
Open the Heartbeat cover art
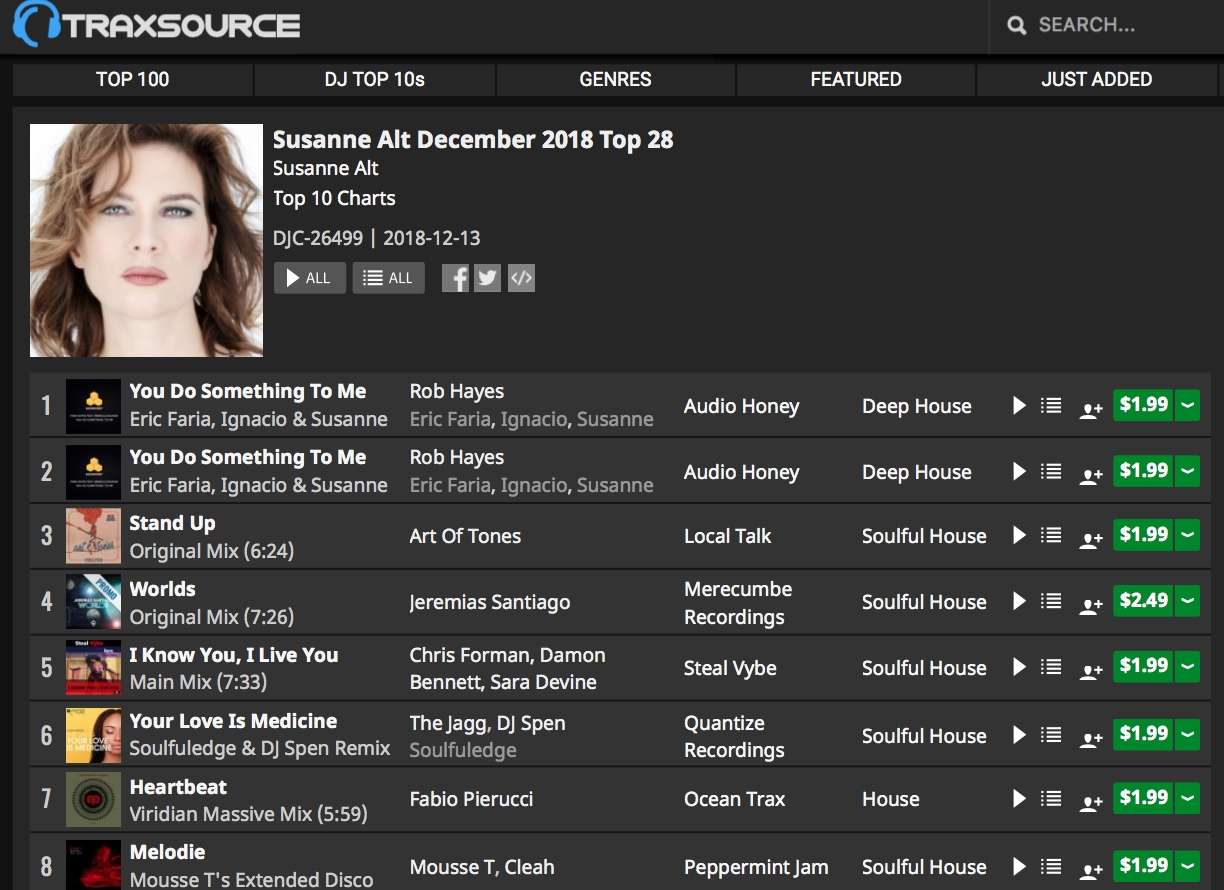93,798
